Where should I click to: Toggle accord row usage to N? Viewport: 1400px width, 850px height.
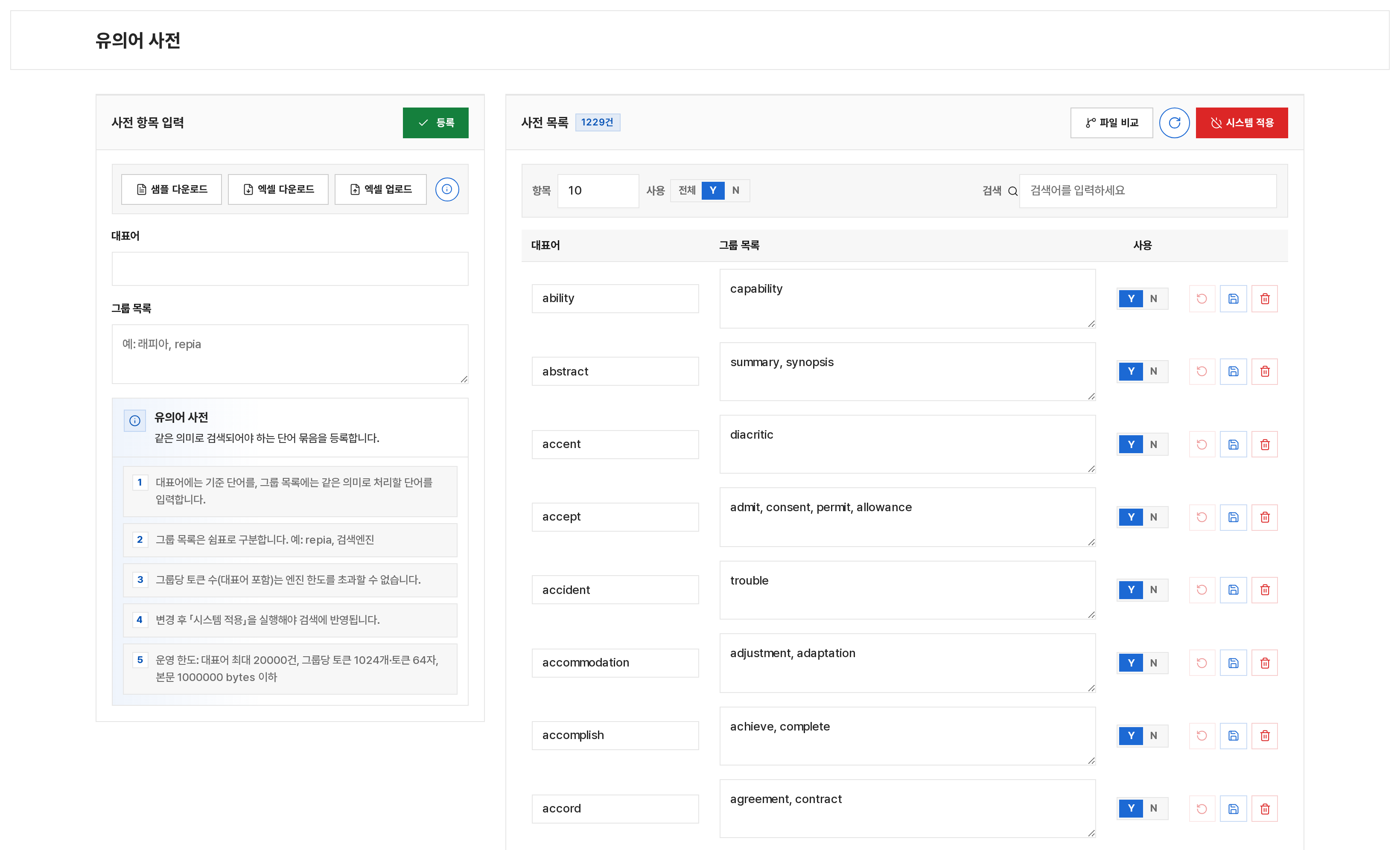tap(1153, 808)
